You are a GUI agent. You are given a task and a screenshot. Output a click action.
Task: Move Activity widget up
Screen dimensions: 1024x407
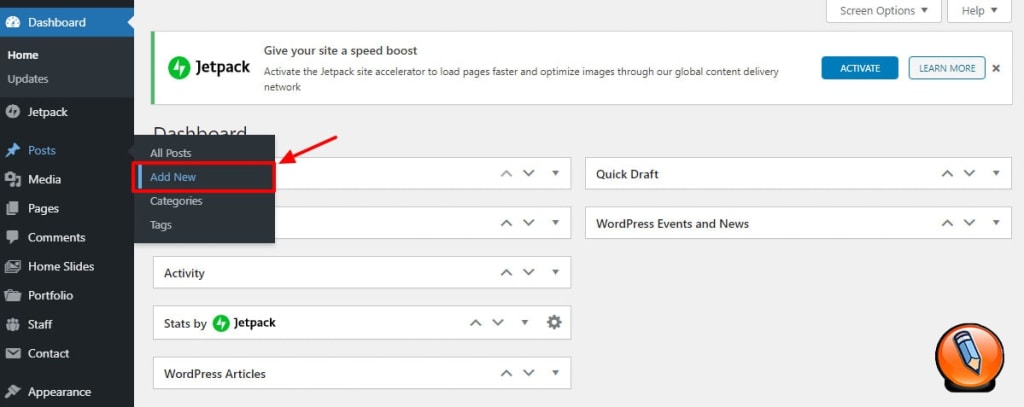click(506, 272)
